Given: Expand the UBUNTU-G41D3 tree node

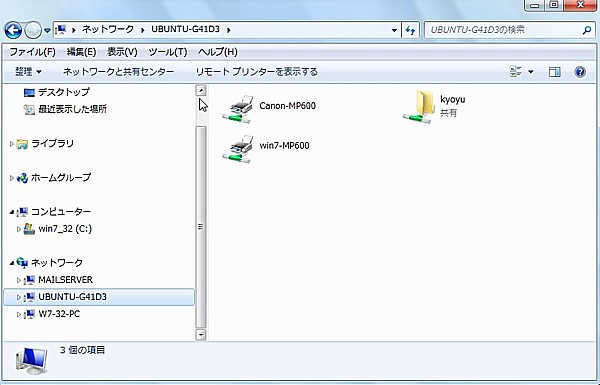Looking at the screenshot, I should tap(19, 297).
